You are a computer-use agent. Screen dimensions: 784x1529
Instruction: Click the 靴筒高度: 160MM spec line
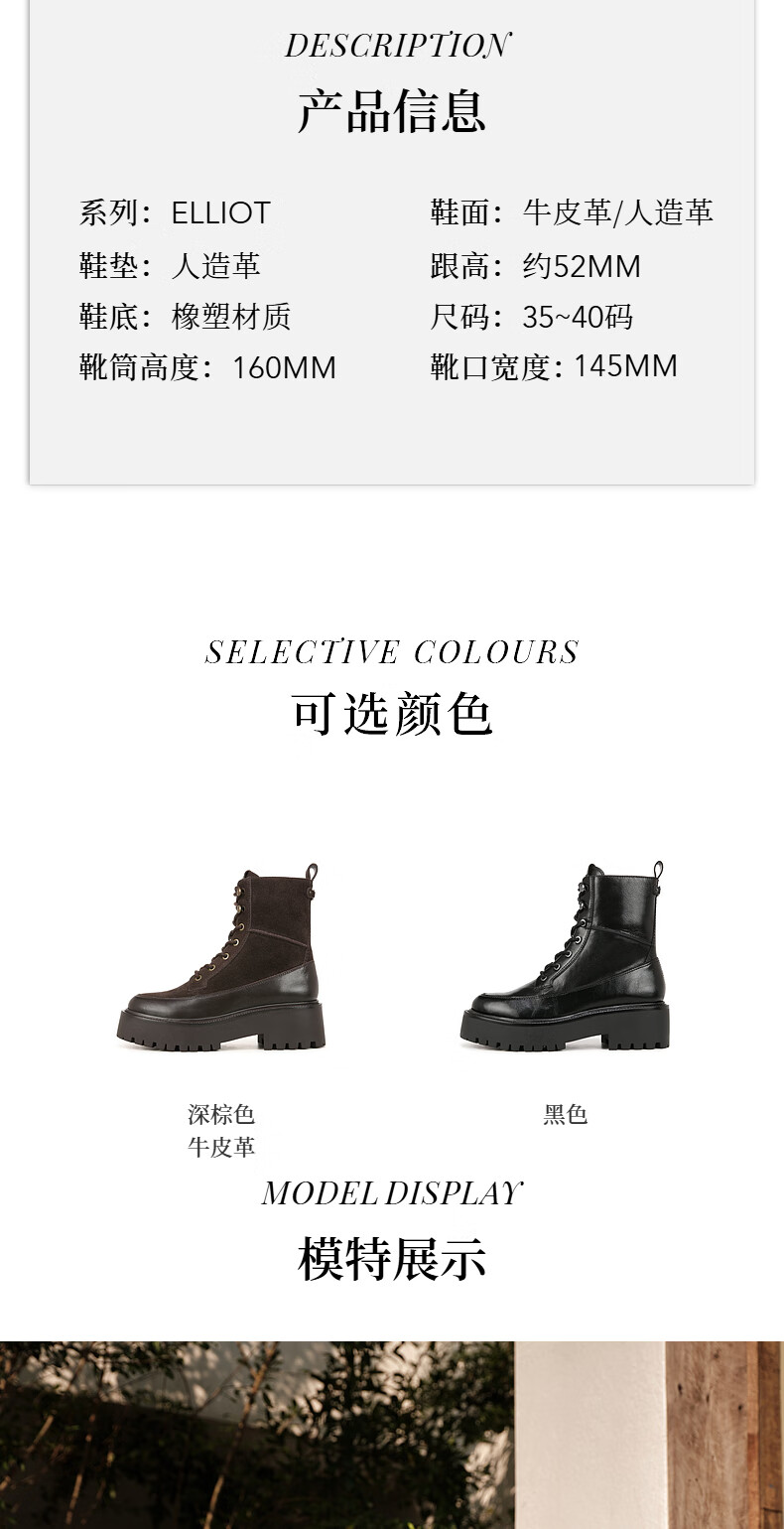click(207, 367)
